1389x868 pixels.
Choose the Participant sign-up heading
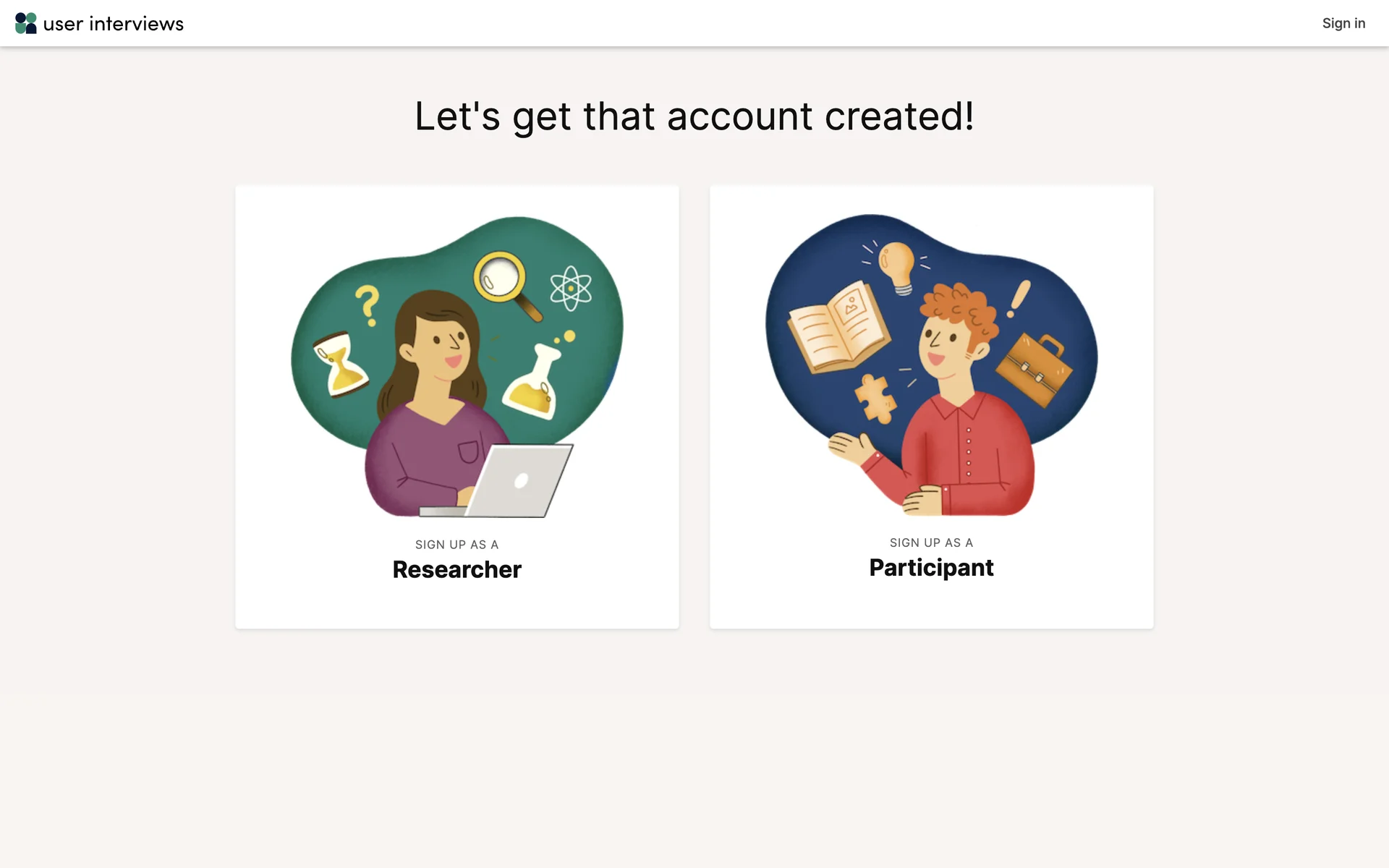931,568
